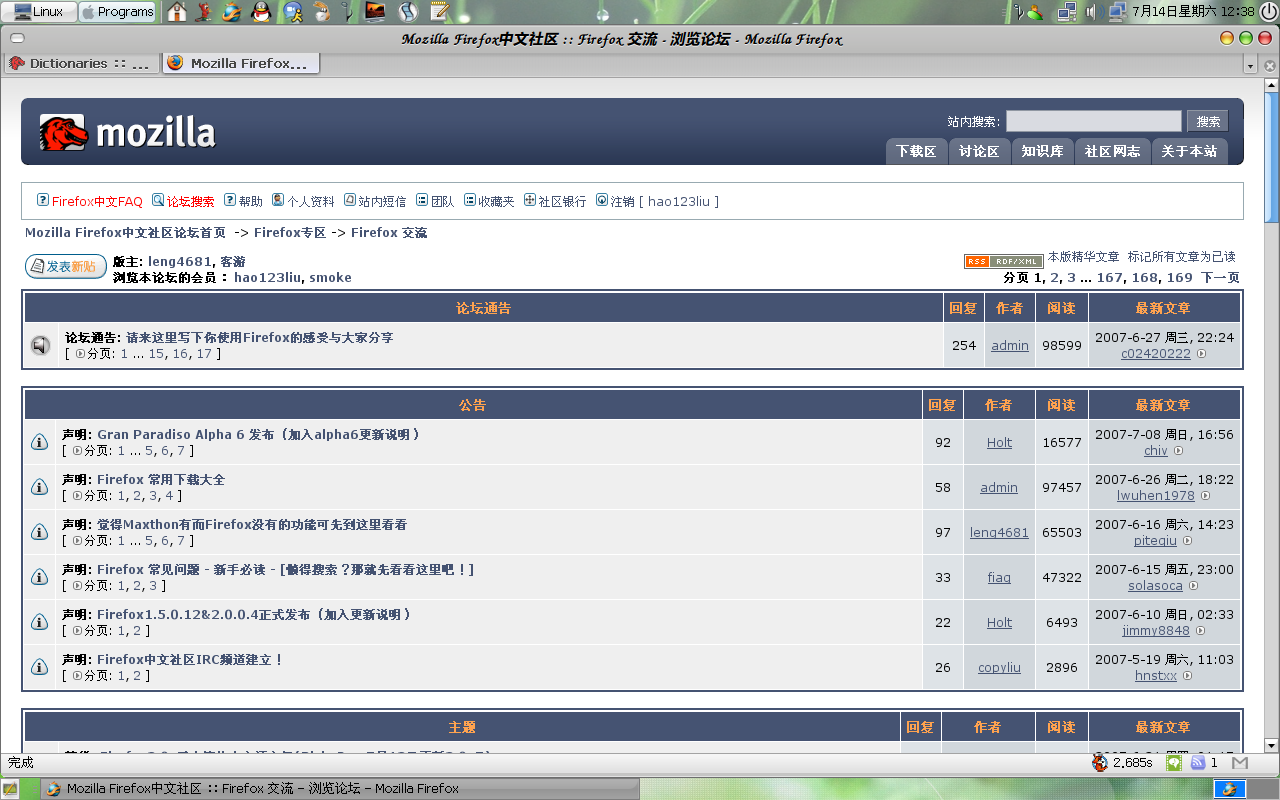Click the Gmail notifier status bar icon

coord(1240,762)
